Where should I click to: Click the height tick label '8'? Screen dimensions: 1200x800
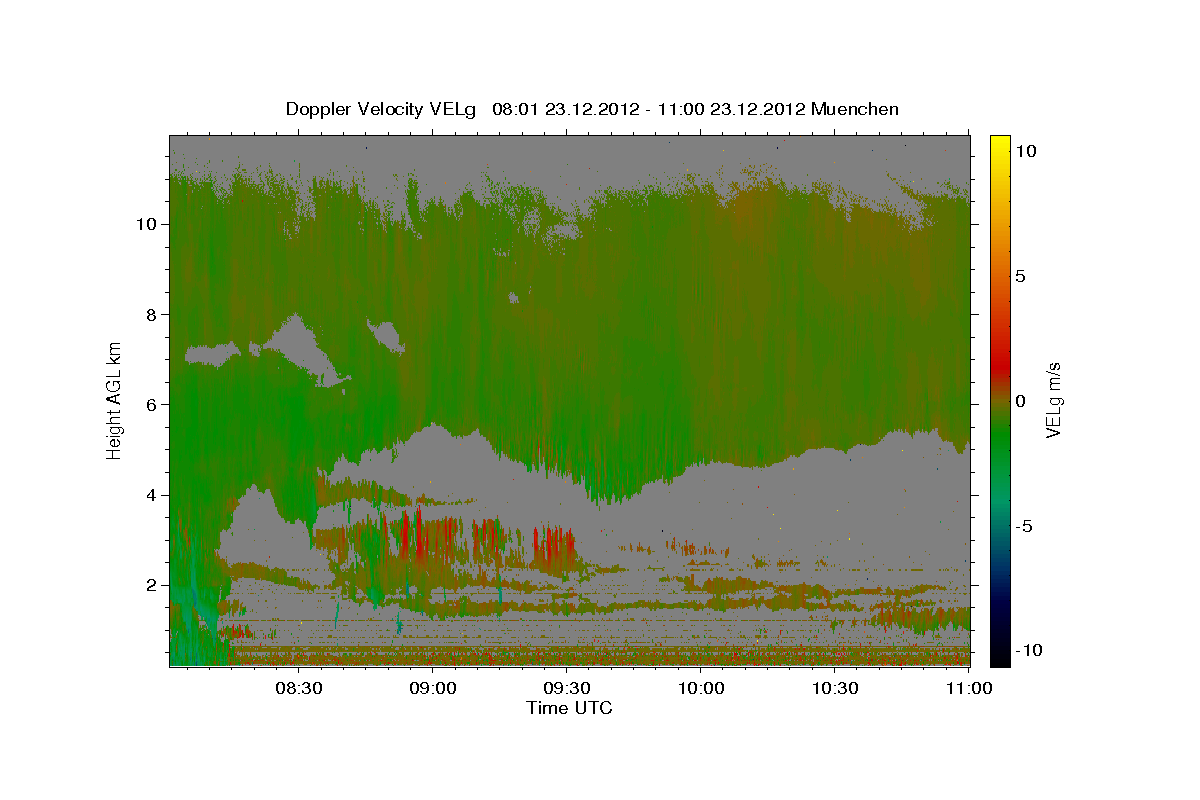(154, 314)
